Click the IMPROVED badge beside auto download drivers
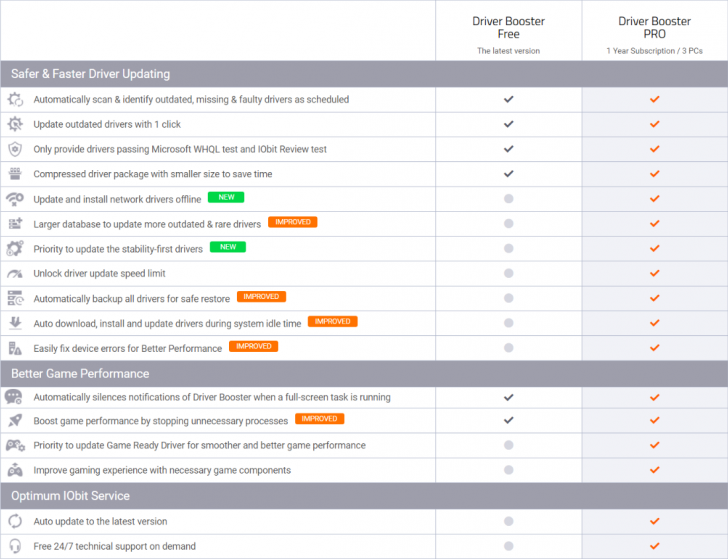The width and height of the screenshot is (728, 559). [x=332, y=321]
